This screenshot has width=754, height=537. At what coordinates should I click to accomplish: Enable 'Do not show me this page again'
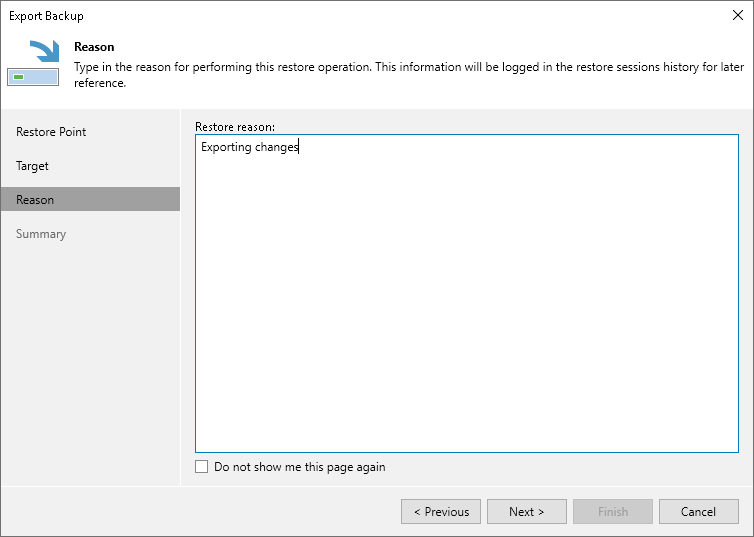click(x=202, y=467)
